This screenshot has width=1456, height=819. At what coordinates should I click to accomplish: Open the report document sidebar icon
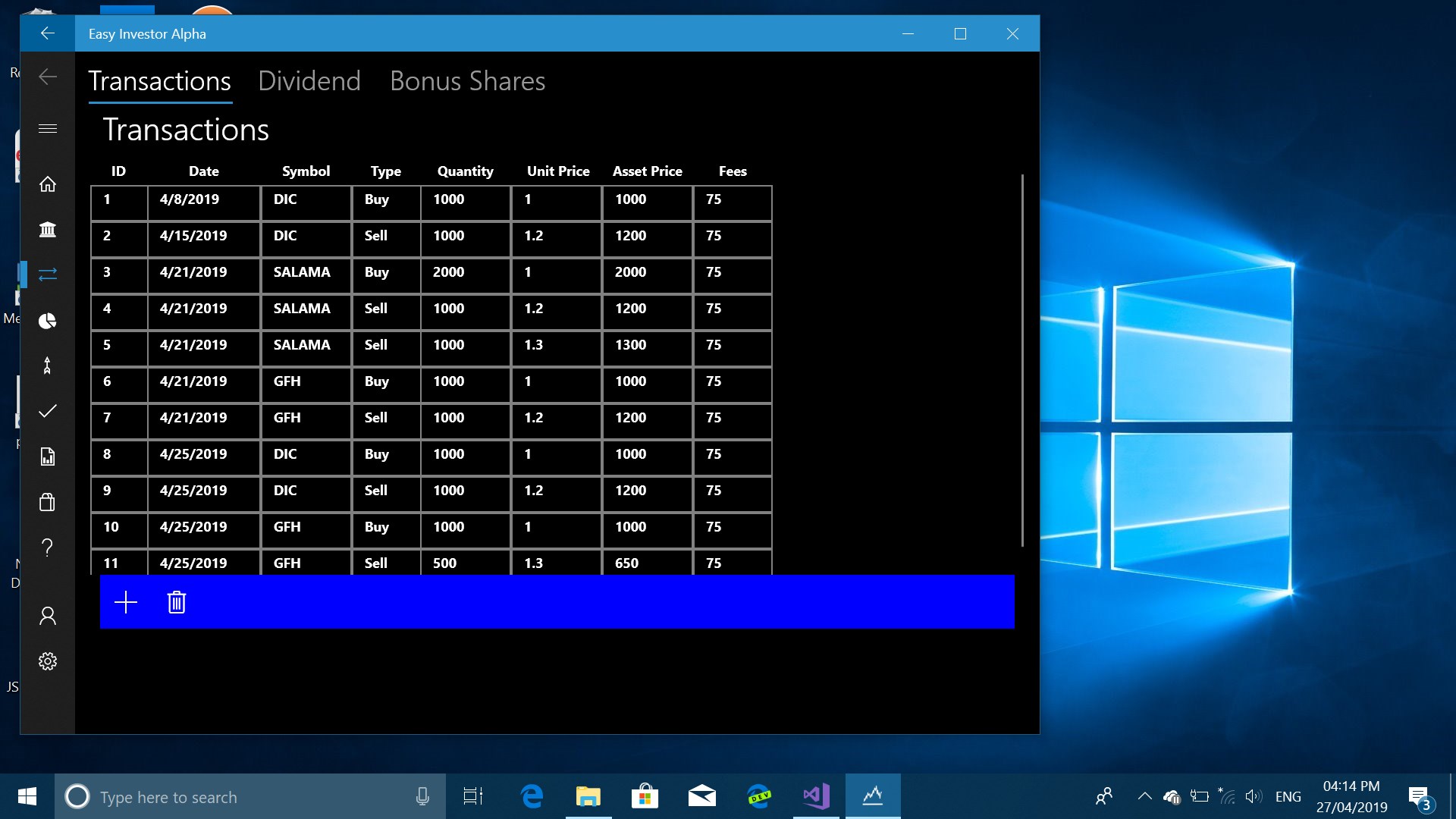(x=48, y=457)
